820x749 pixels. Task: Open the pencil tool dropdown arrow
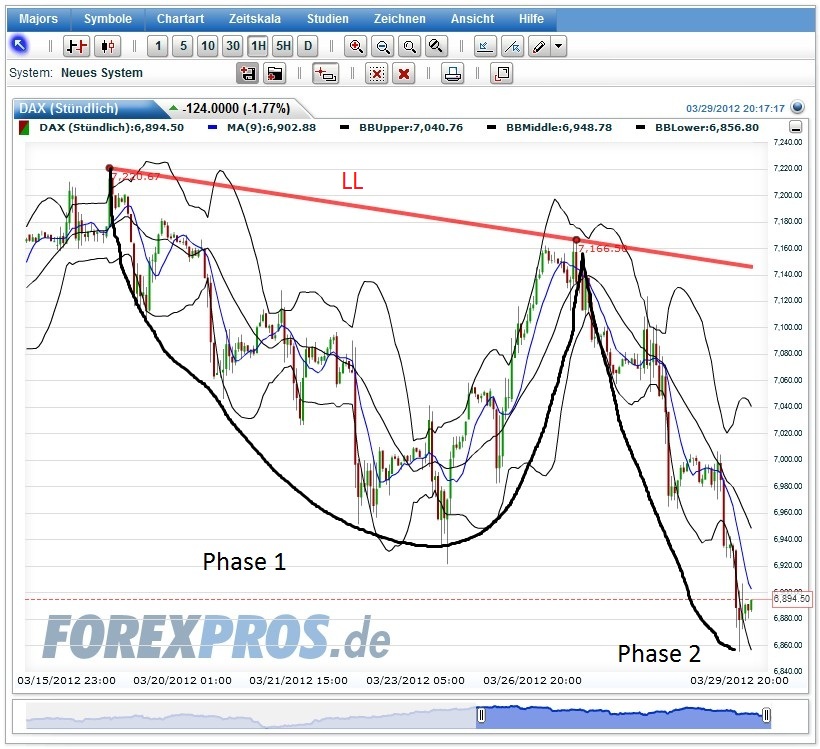pos(556,45)
